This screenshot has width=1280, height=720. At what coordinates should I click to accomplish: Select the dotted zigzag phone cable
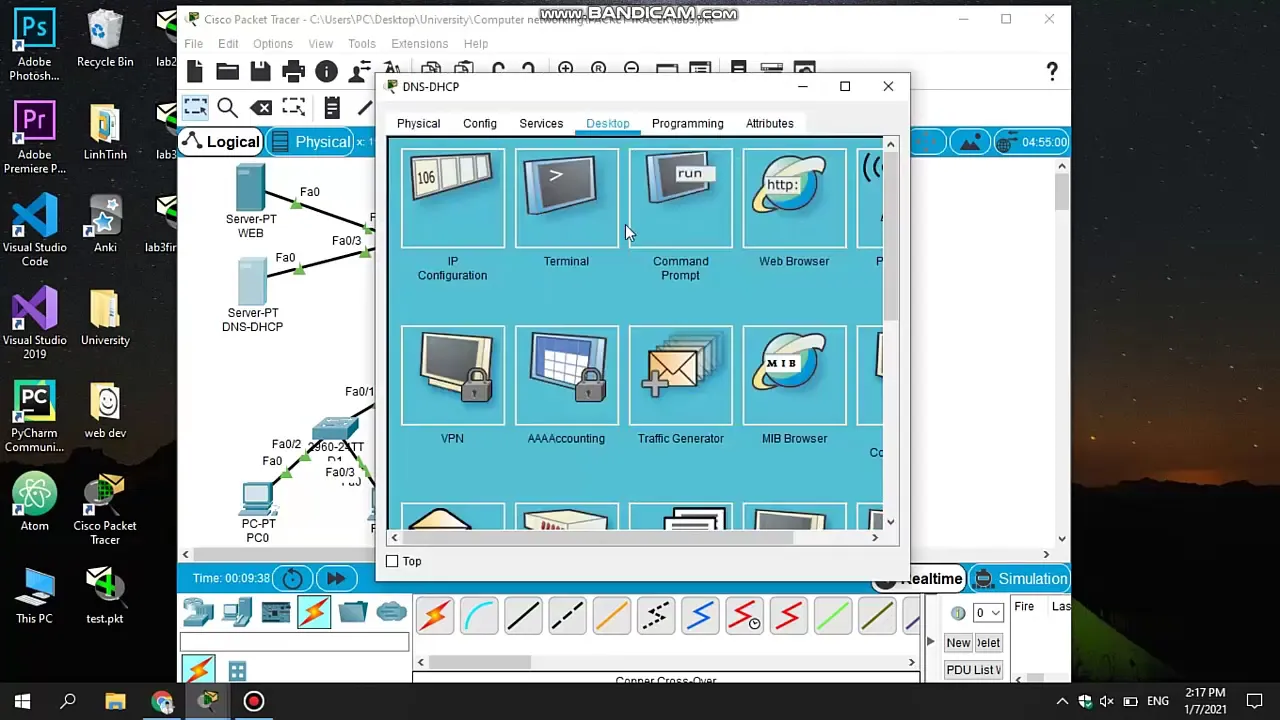tap(656, 614)
